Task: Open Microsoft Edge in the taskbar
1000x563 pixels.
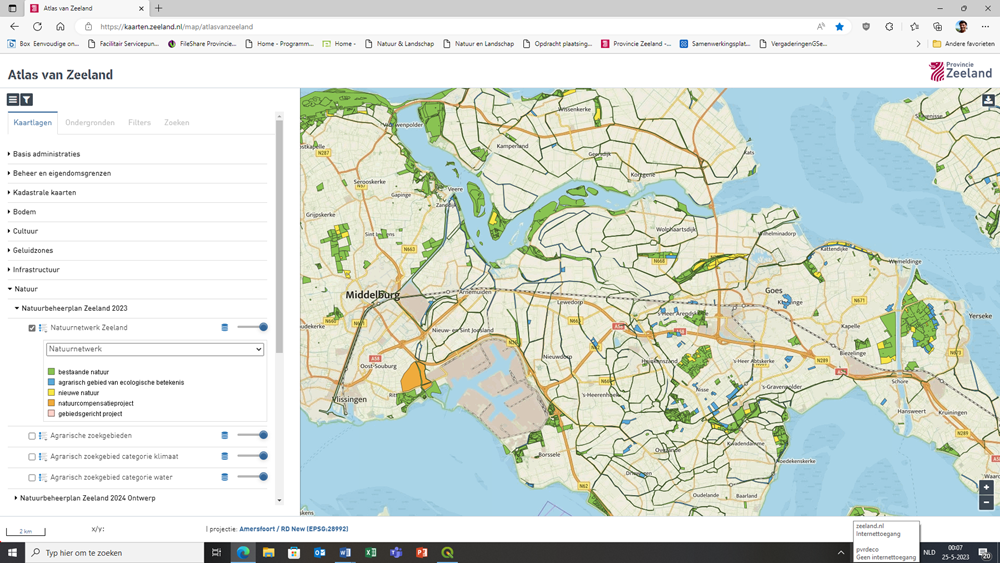Action: coord(243,553)
